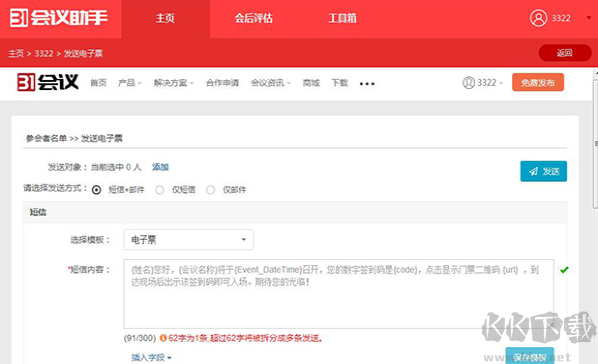
Task: Select the 仅短信 radio option
Action: [159, 190]
